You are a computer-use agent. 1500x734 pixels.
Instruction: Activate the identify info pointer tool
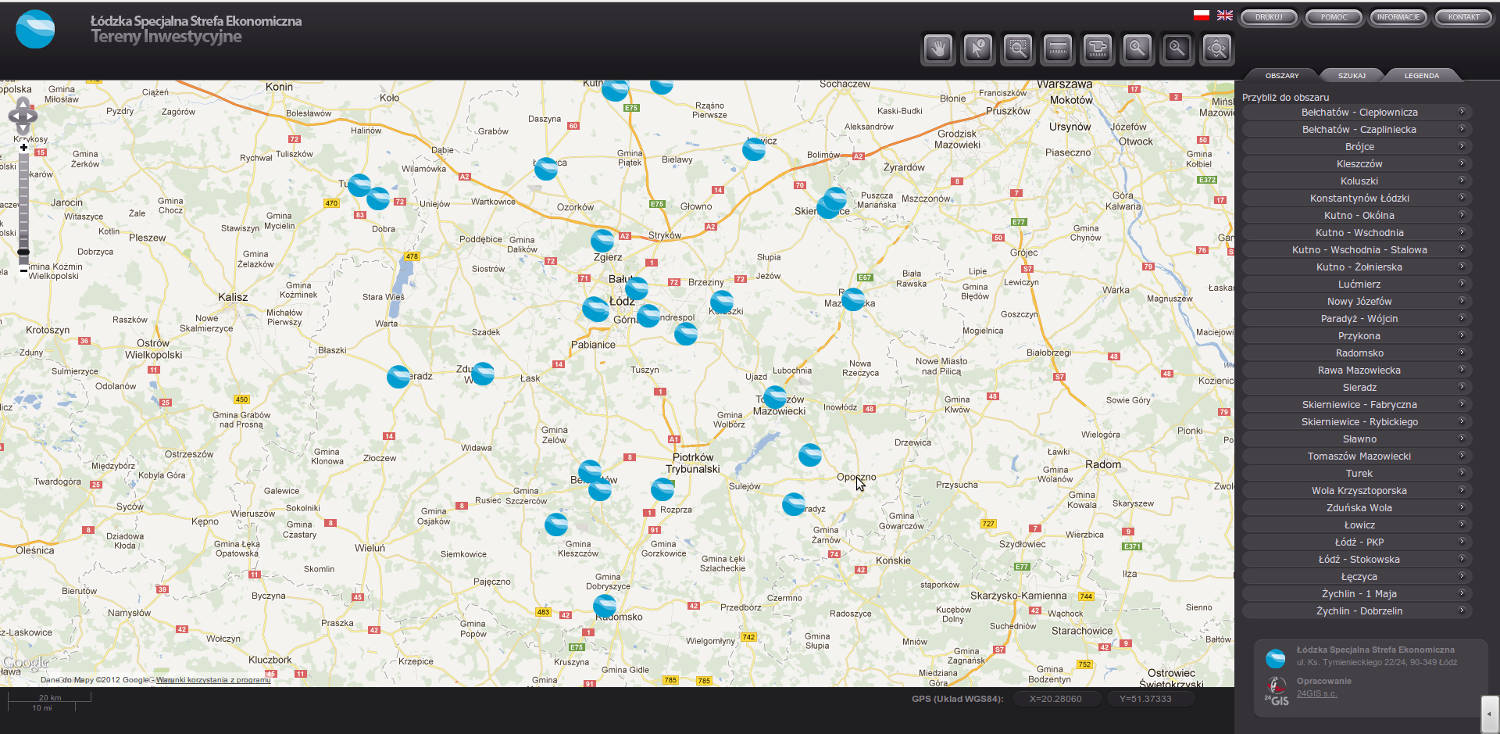pyautogui.click(x=977, y=48)
